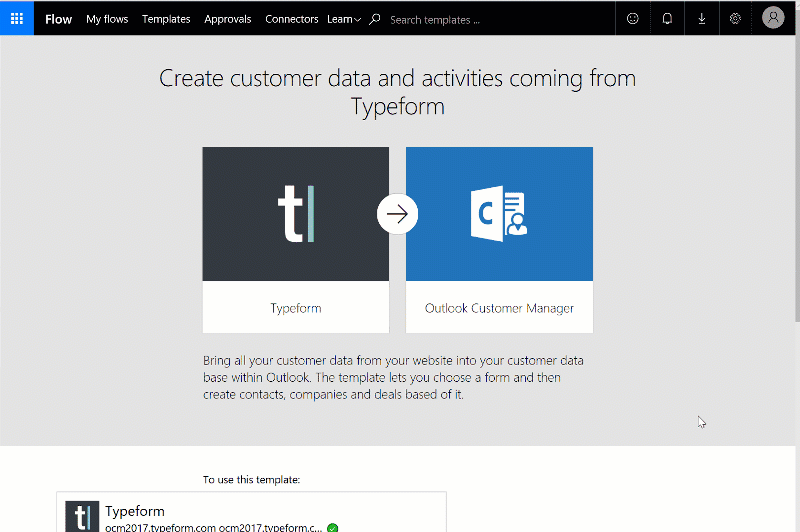This screenshot has height=532, width=800.
Task: Open the user account avatar
Action: [x=773, y=17]
